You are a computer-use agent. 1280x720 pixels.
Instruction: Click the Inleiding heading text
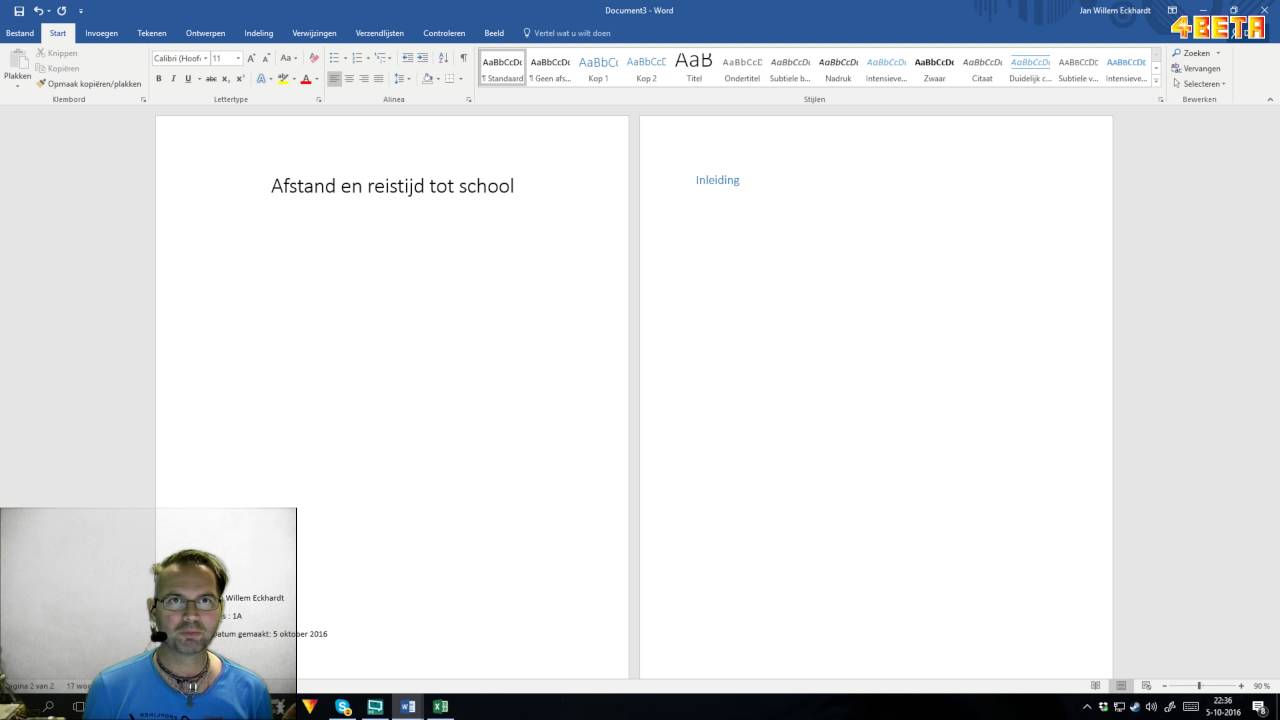pyautogui.click(x=718, y=180)
